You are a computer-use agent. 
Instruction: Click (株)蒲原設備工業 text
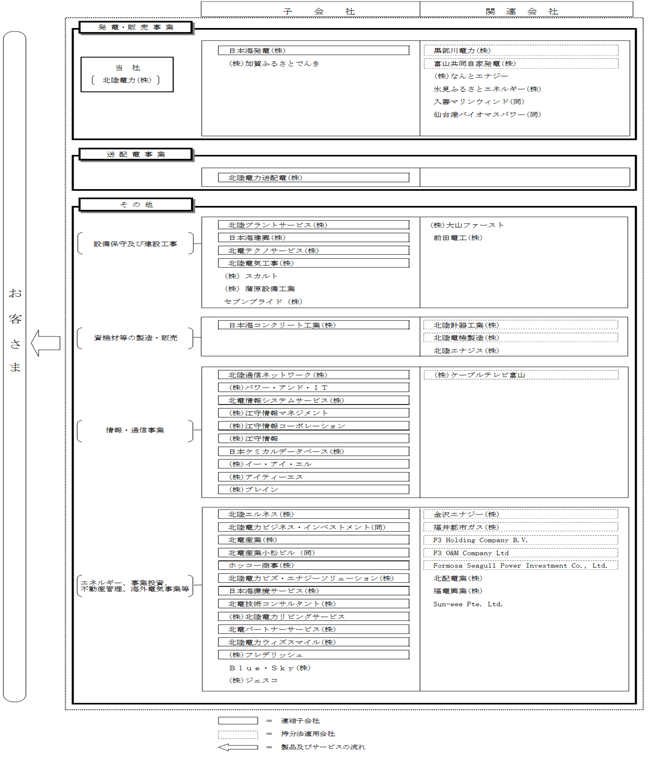coord(260,289)
